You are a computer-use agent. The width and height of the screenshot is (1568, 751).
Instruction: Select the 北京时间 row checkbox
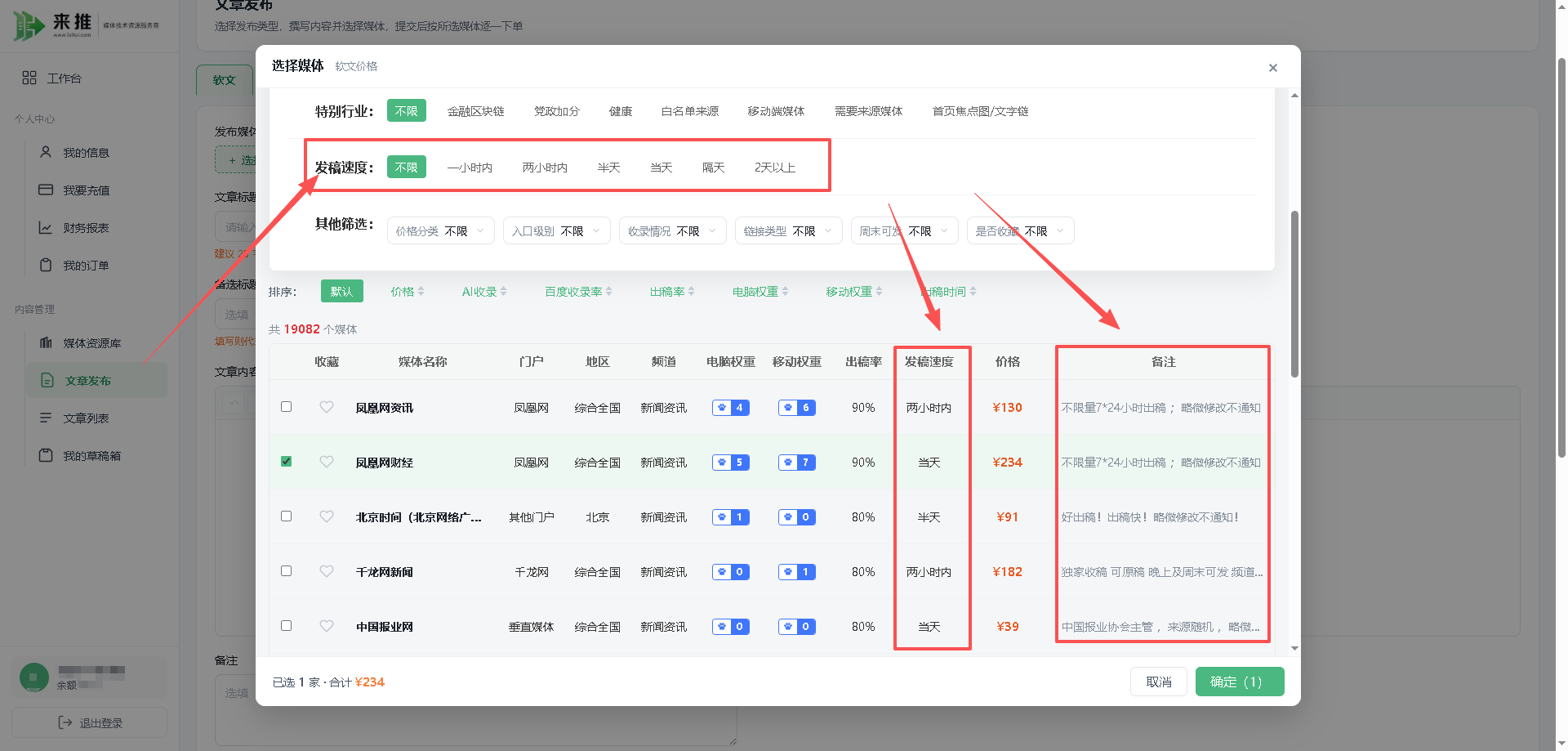(x=286, y=516)
